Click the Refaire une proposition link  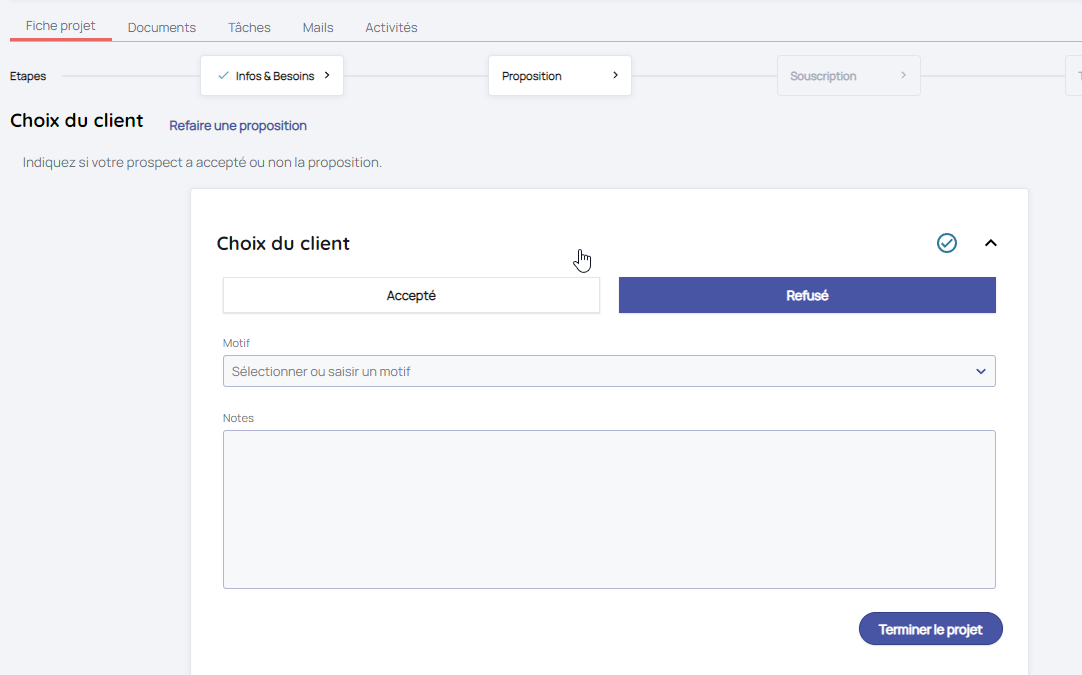click(x=238, y=126)
